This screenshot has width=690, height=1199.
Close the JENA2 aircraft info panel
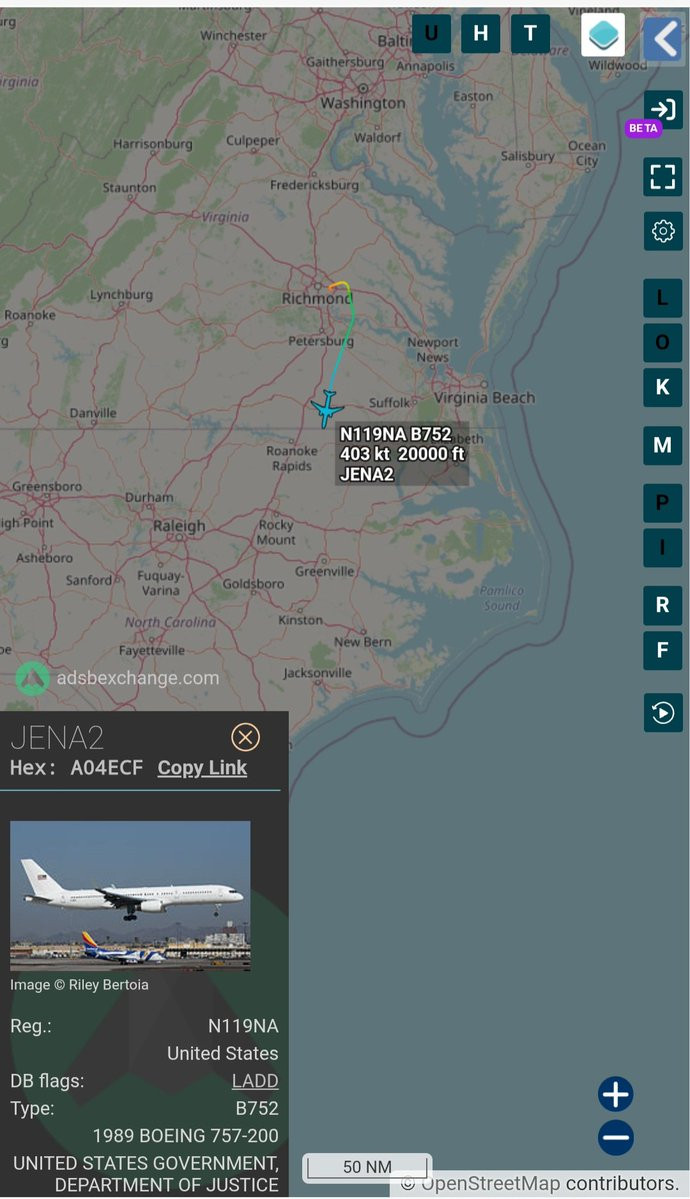[245, 737]
